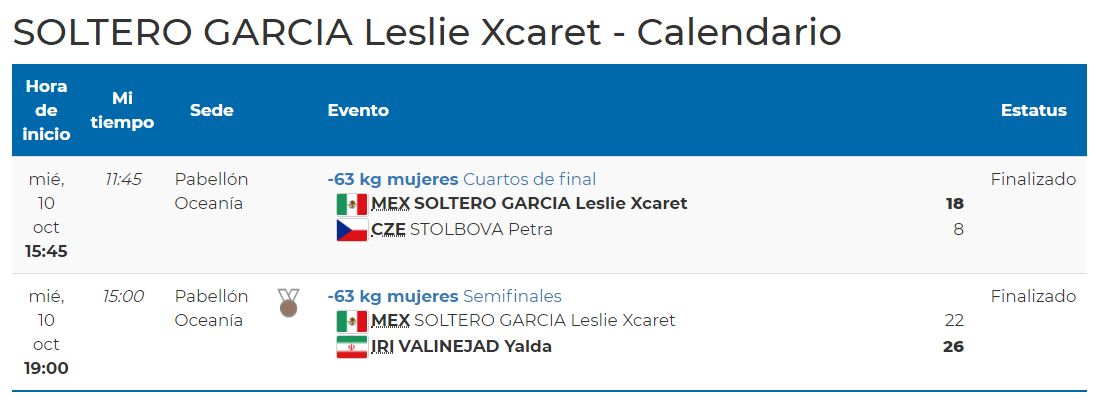Click the winning score 26 for Valinejad
Viewport: 1109px width, 407px height.
[953, 347]
